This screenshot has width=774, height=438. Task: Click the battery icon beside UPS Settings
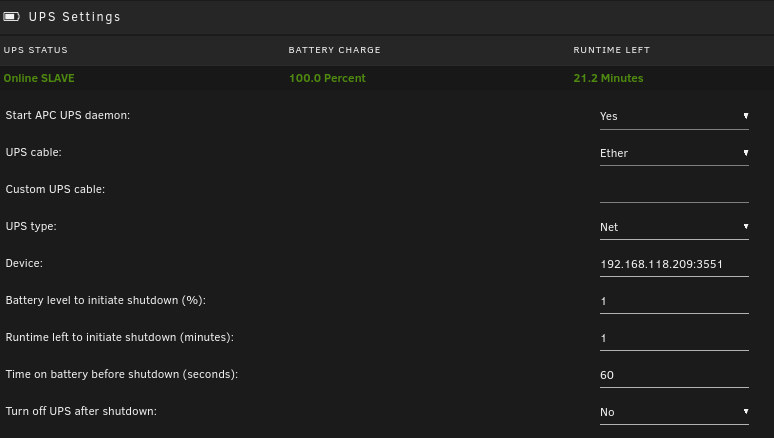11,17
